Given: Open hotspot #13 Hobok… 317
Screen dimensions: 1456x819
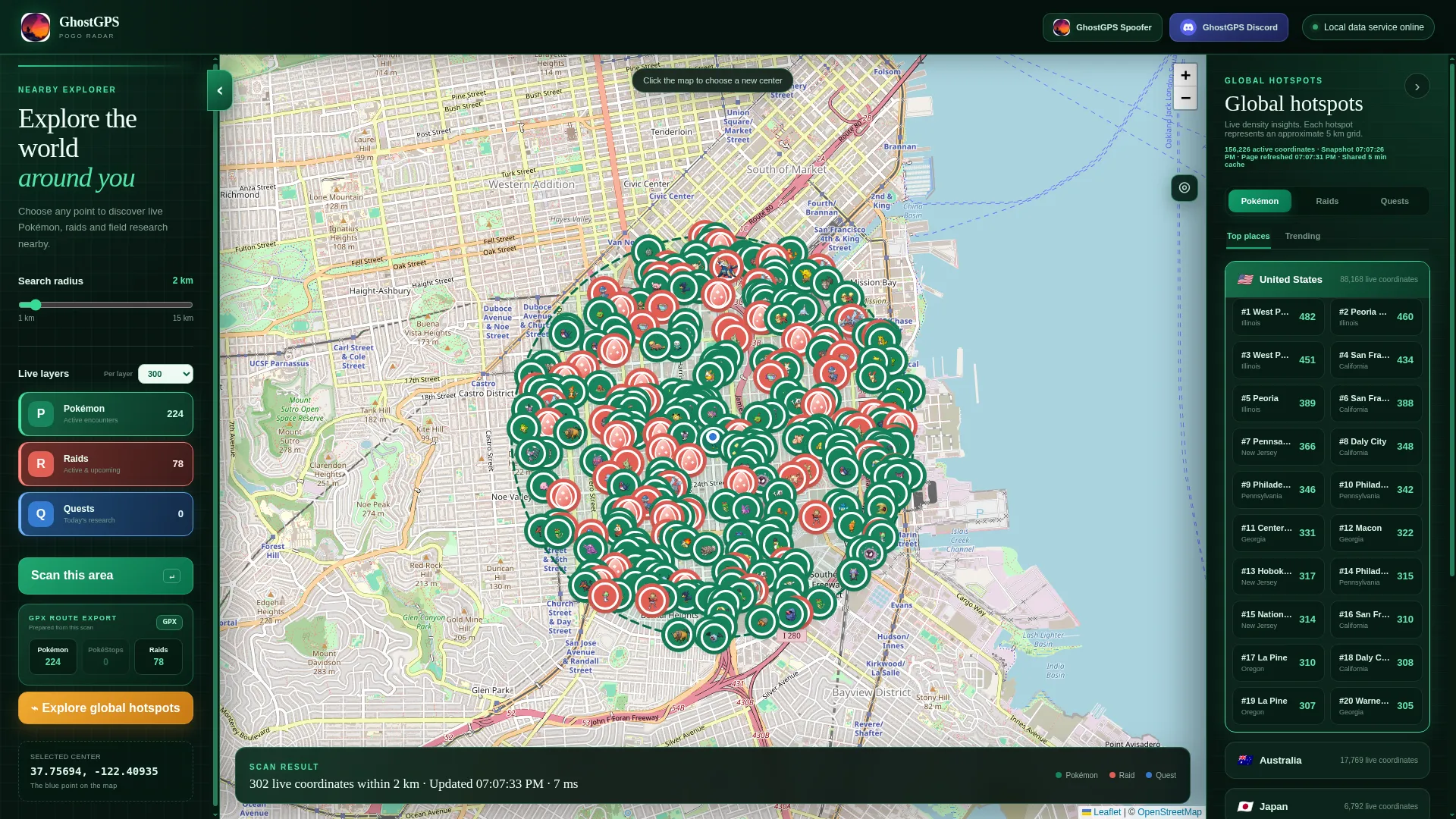Looking at the screenshot, I should 1279,576.
